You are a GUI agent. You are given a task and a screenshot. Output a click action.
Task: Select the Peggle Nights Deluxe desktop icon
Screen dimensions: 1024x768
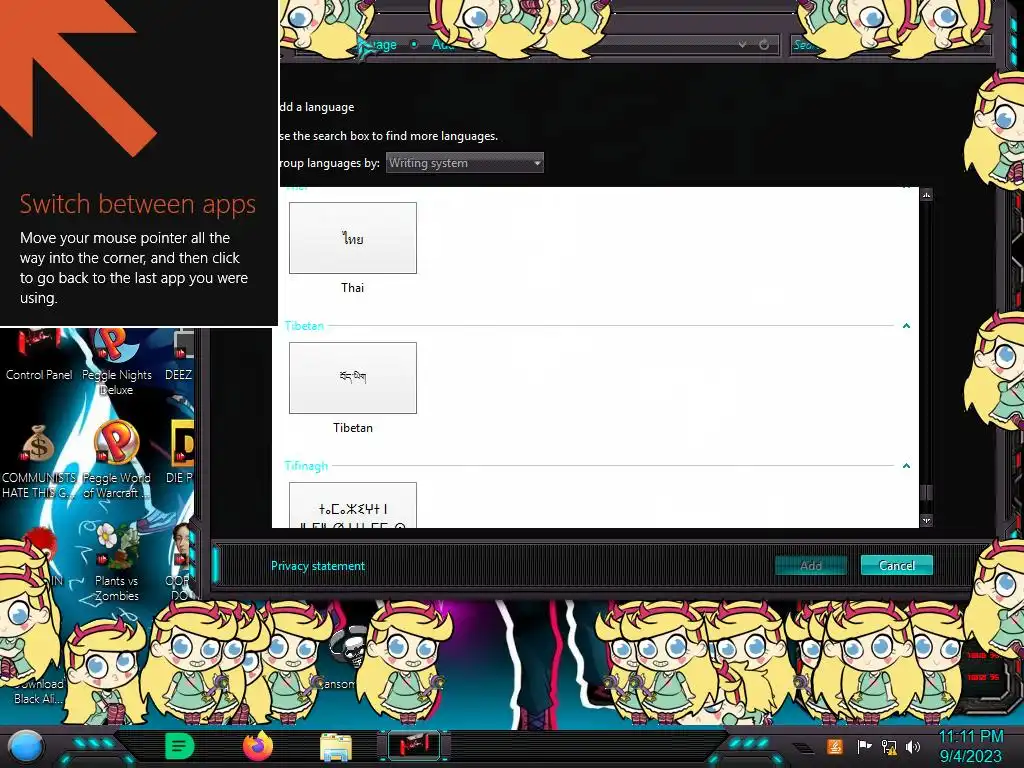click(116, 362)
